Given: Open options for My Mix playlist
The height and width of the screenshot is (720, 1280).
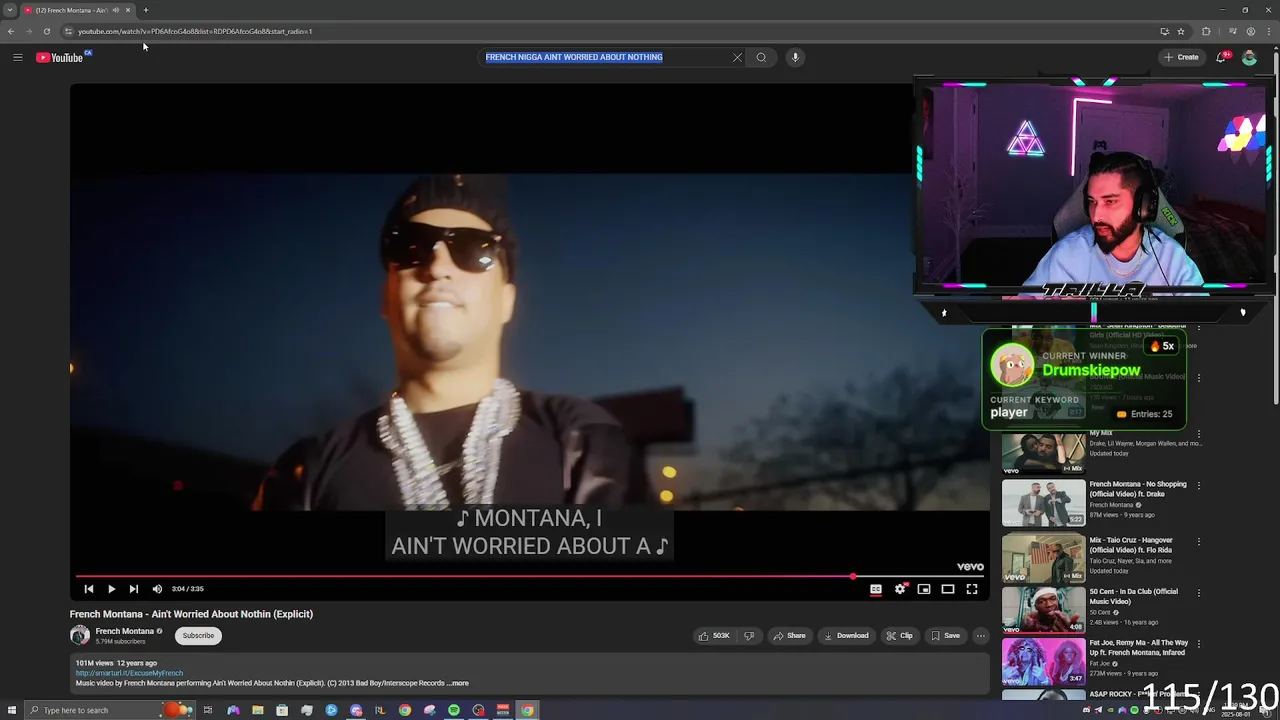Looking at the screenshot, I should (1199, 434).
